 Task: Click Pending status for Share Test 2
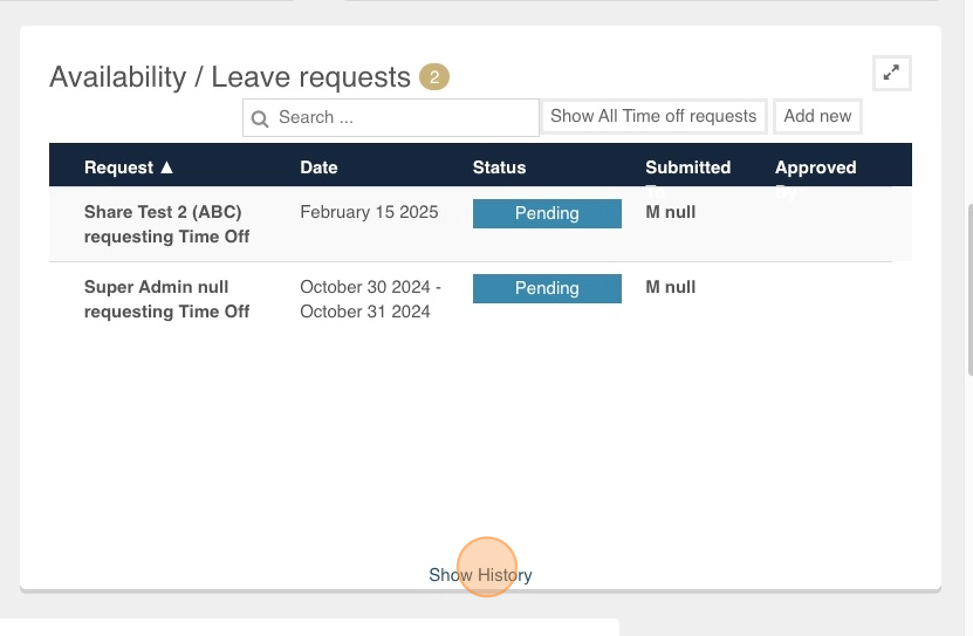coord(547,213)
